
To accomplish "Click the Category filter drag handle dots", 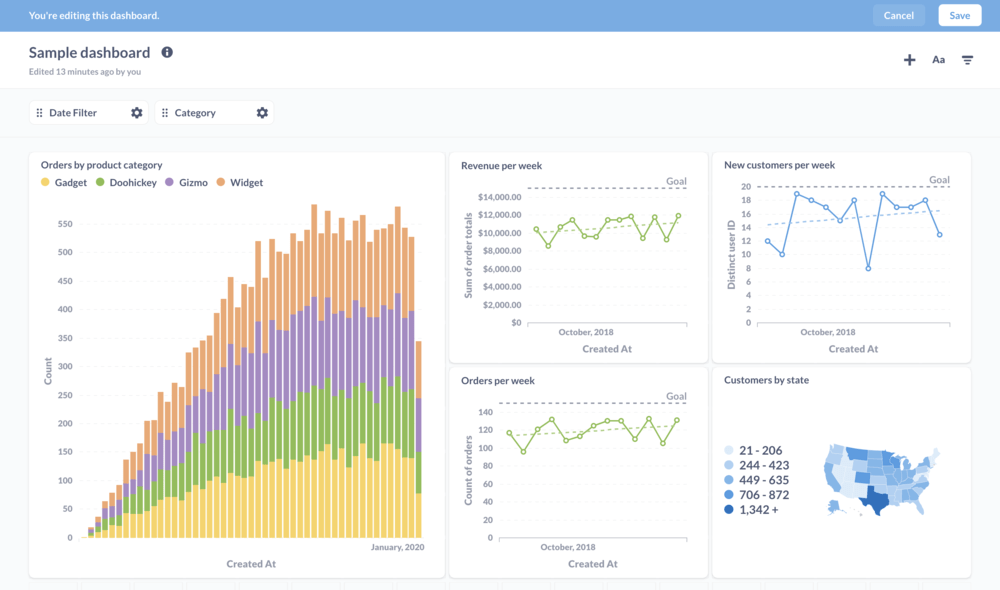I will point(163,113).
